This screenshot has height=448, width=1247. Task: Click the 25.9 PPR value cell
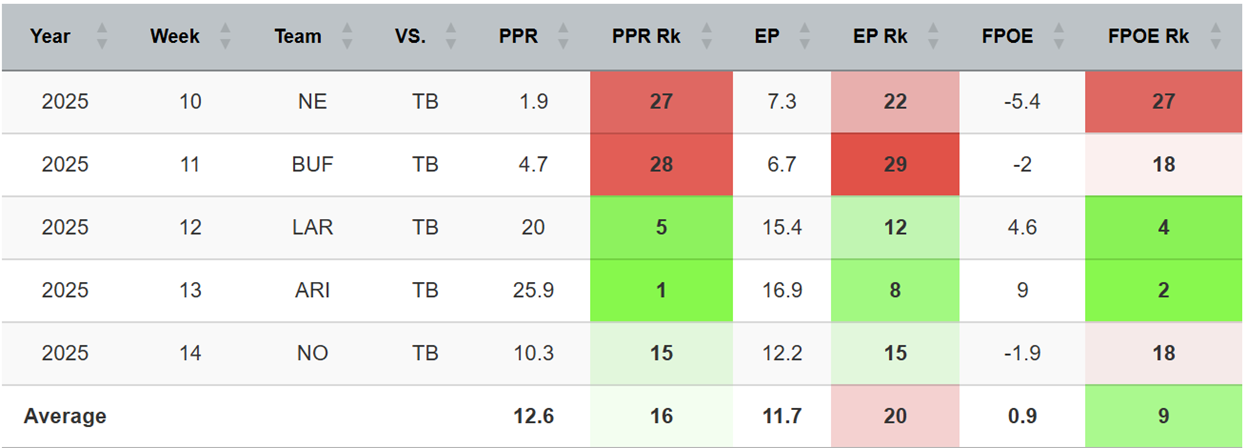(533, 290)
